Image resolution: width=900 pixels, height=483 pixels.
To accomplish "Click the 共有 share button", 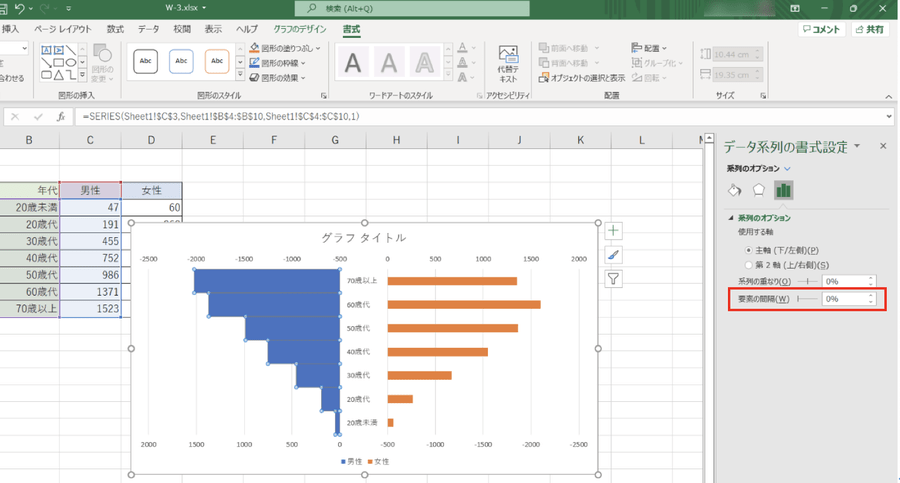I will click(869, 30).
